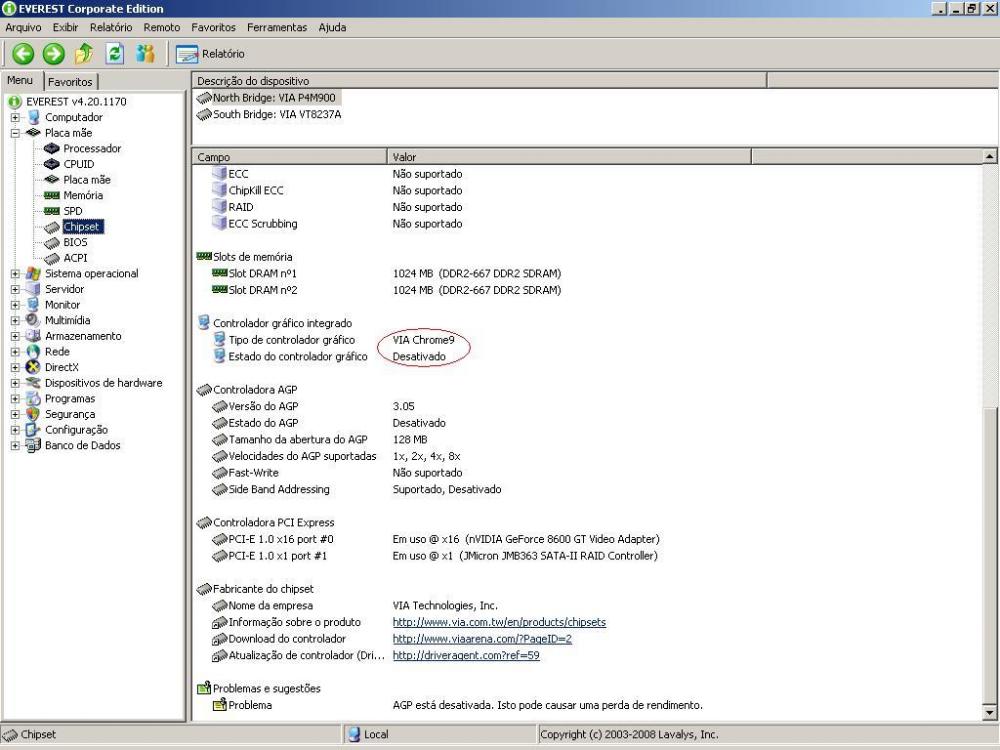
Task: Click the users icon in toolbar
Action: [x=146, y=53]
